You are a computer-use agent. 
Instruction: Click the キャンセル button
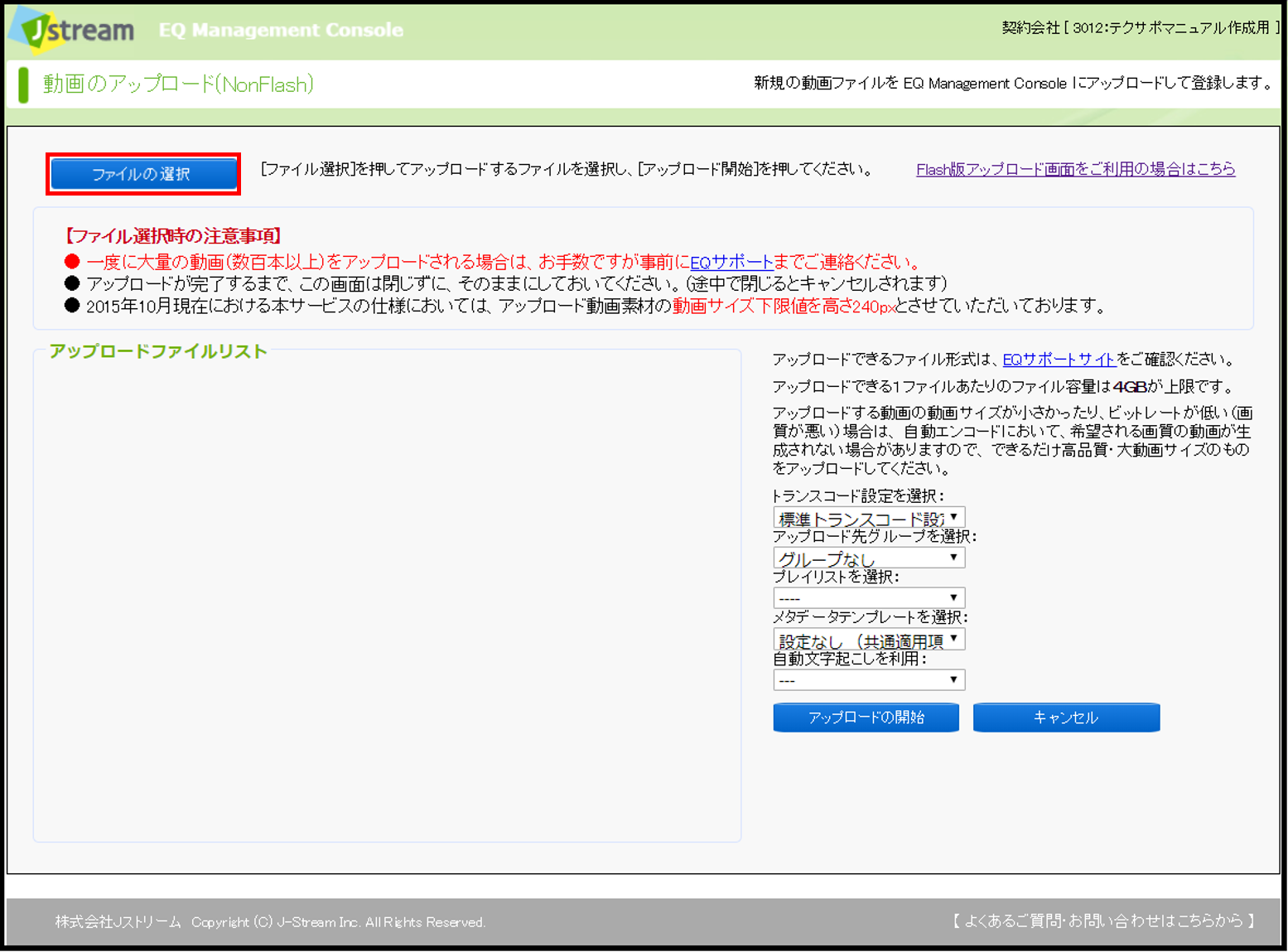tap(1066, 718)
